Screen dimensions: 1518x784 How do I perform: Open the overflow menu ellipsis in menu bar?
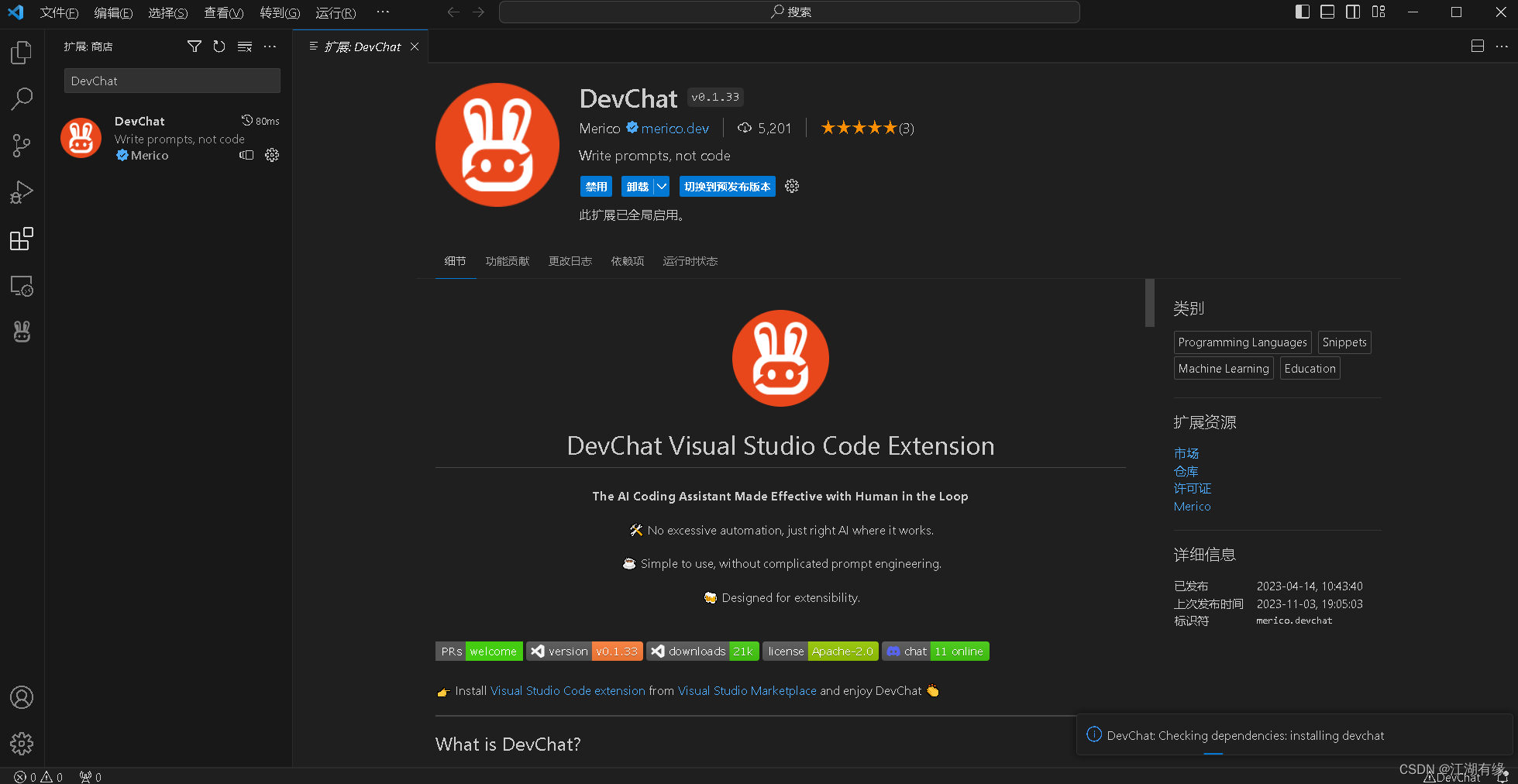click(x=383, y=12)
